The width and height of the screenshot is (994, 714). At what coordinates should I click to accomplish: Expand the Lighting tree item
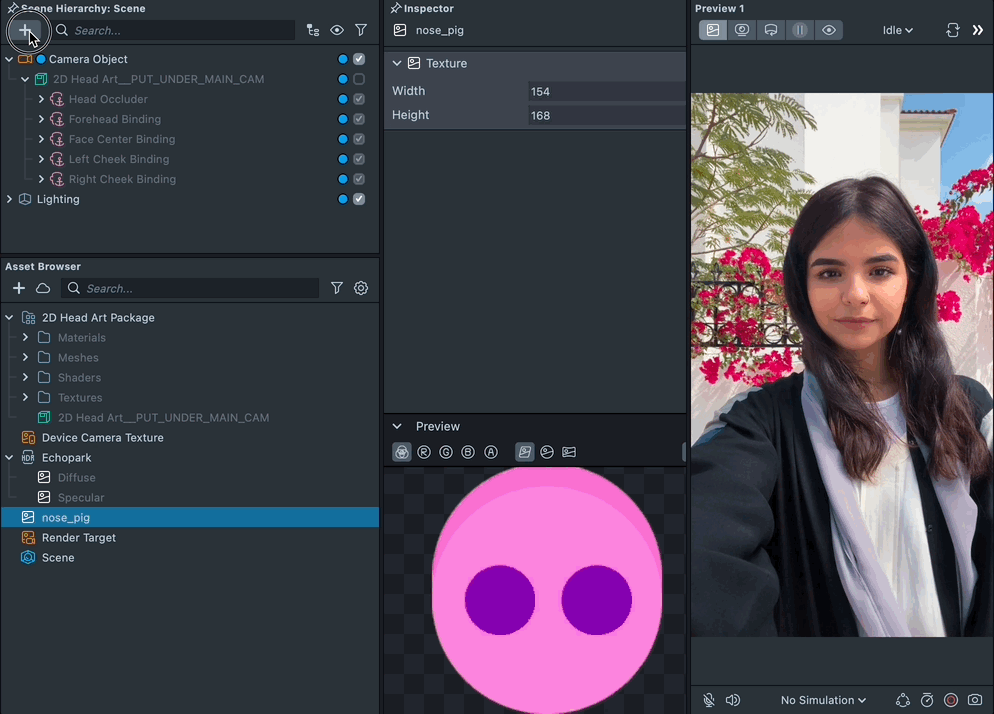(10, 199)
